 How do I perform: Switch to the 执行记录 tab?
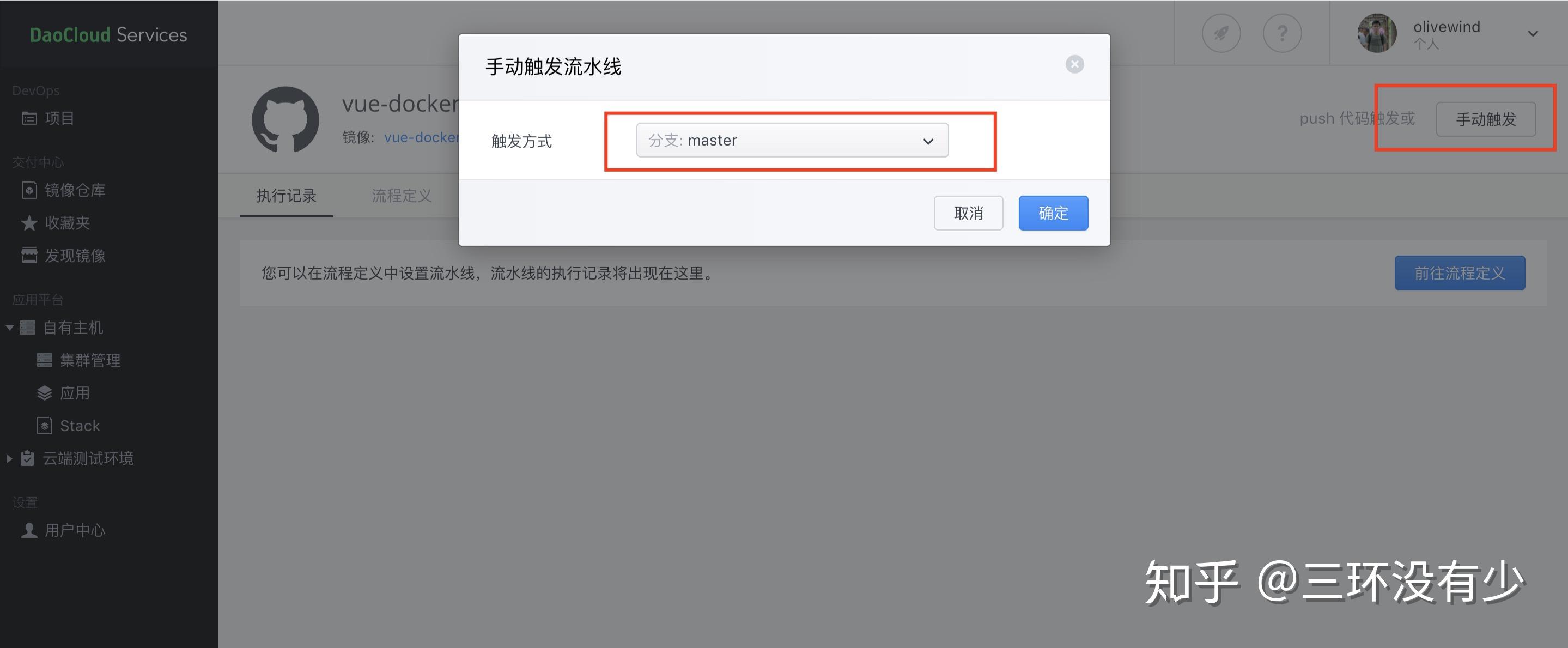(286, 196)
